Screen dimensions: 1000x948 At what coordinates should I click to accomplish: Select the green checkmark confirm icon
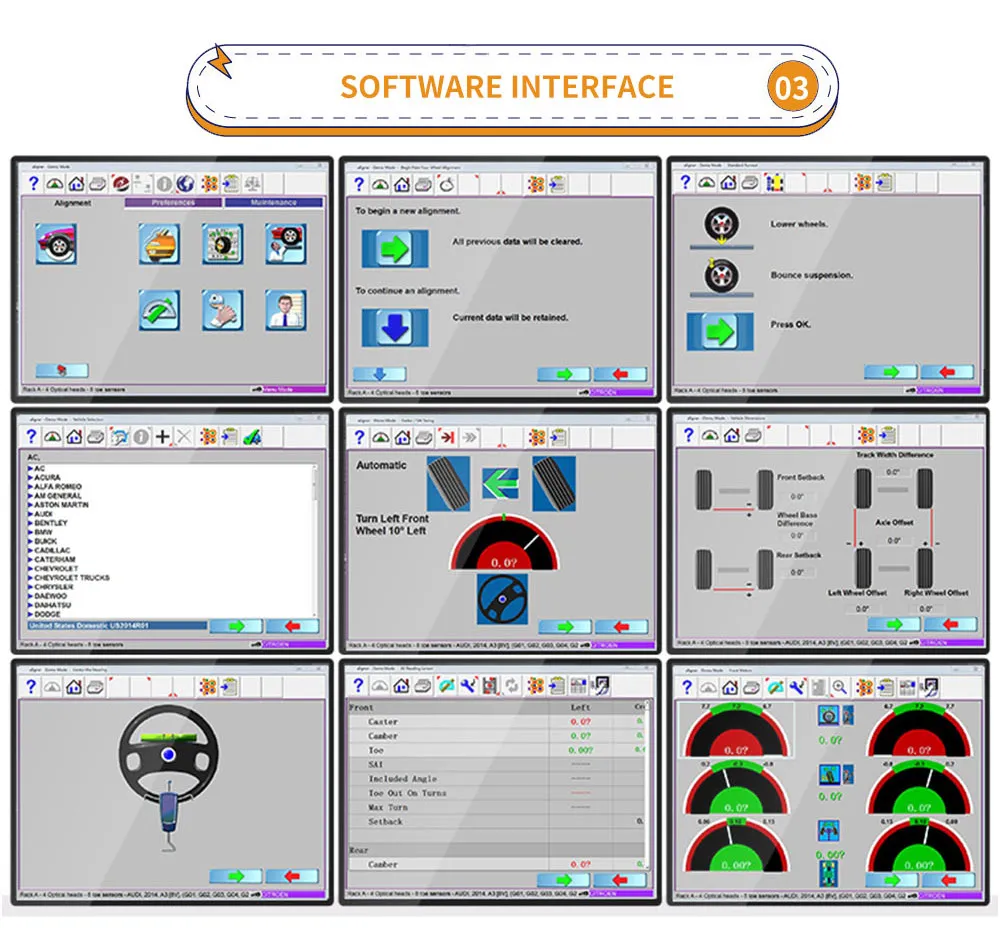pos(251,436)
